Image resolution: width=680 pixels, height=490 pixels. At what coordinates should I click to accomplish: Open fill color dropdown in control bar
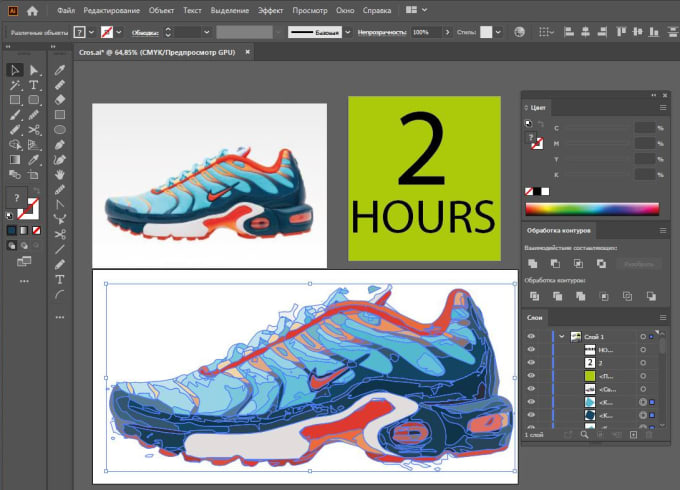click(91, 32)
